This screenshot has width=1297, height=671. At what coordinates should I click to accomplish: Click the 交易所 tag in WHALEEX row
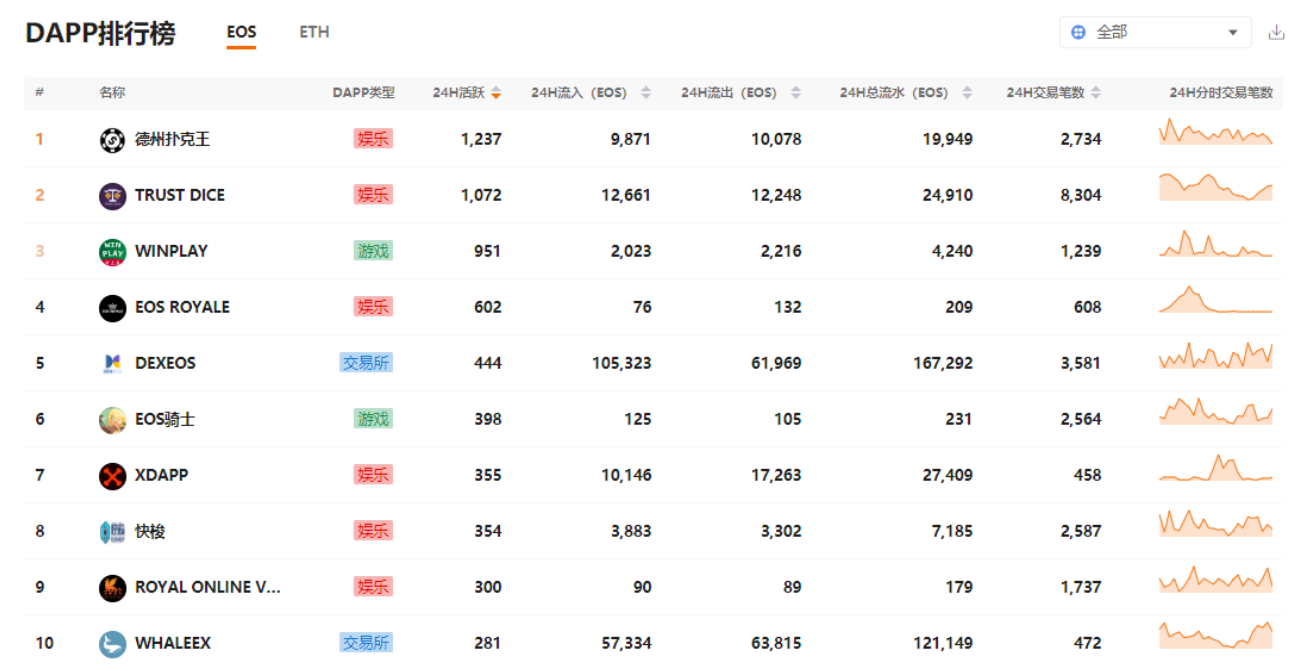point(366,644)
